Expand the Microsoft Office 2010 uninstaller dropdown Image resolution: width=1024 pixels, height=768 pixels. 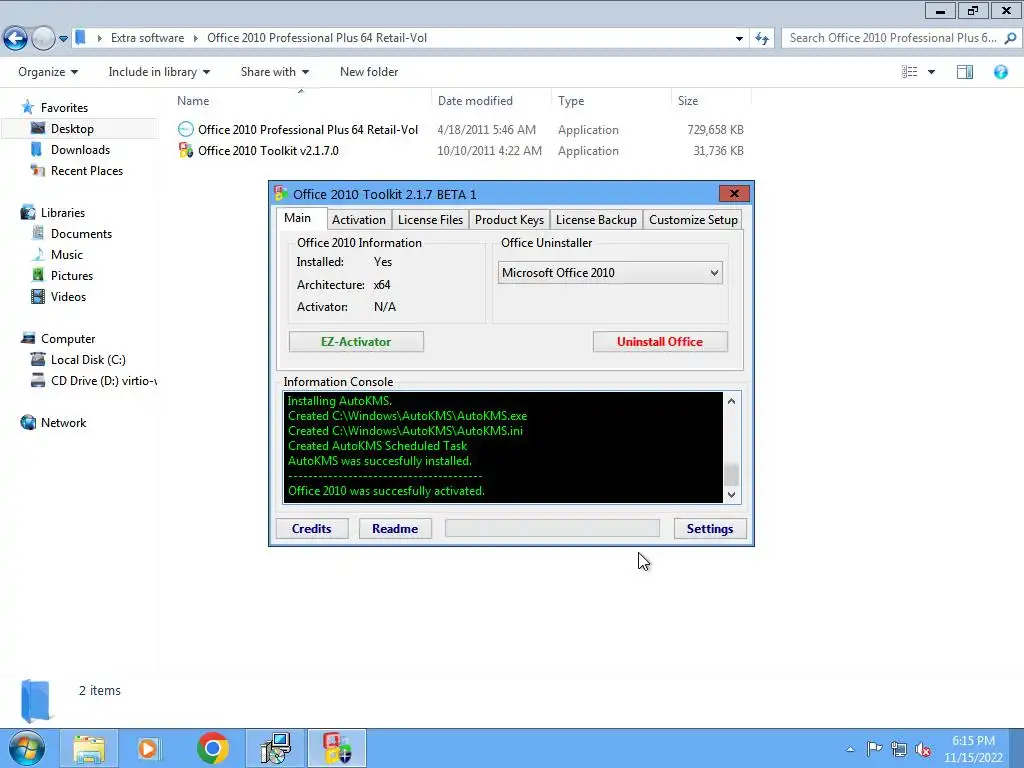[x=610, y=272]
